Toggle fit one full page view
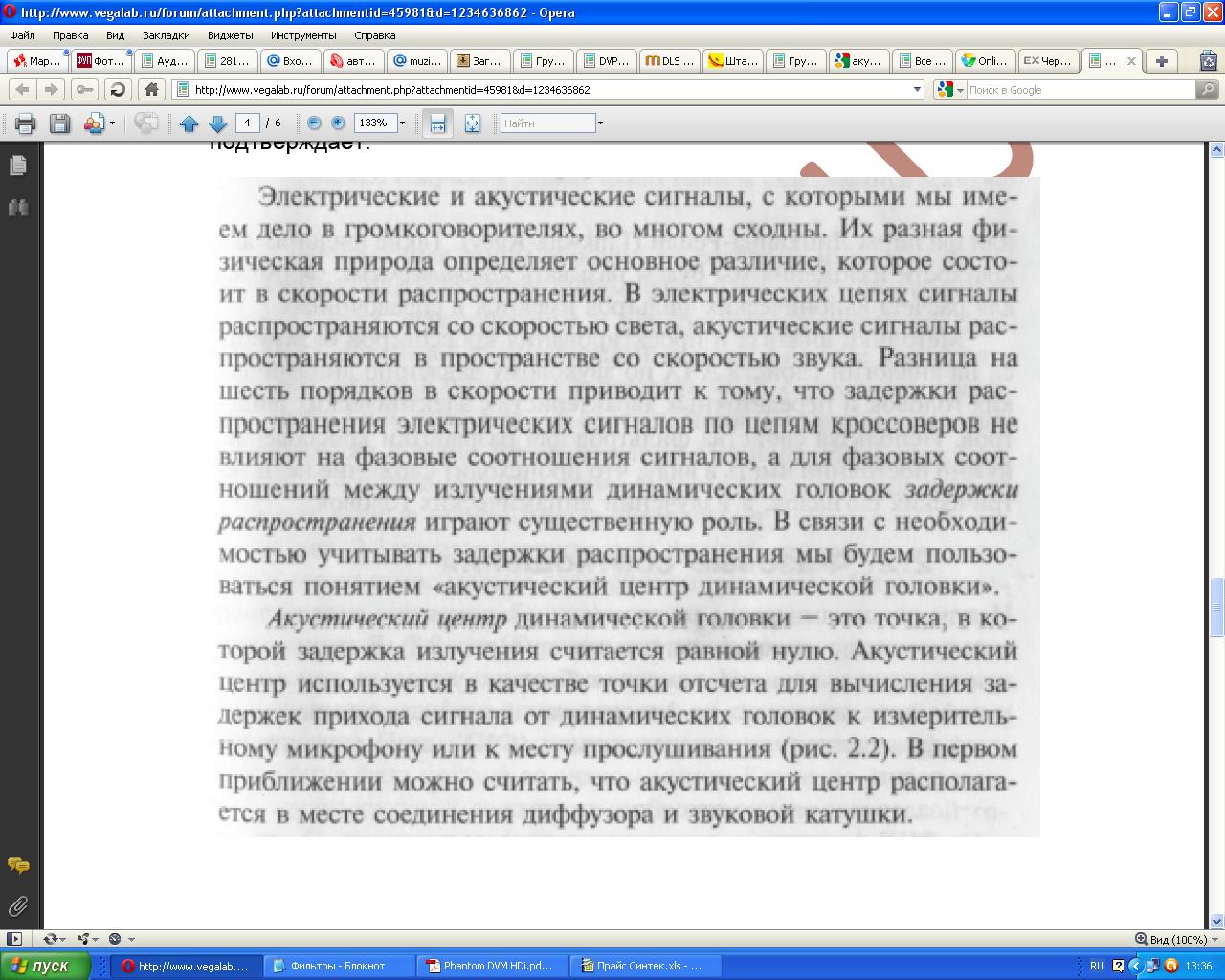Image resolution: width=1225 pixels, height=980 pixels. click(472, 123)
